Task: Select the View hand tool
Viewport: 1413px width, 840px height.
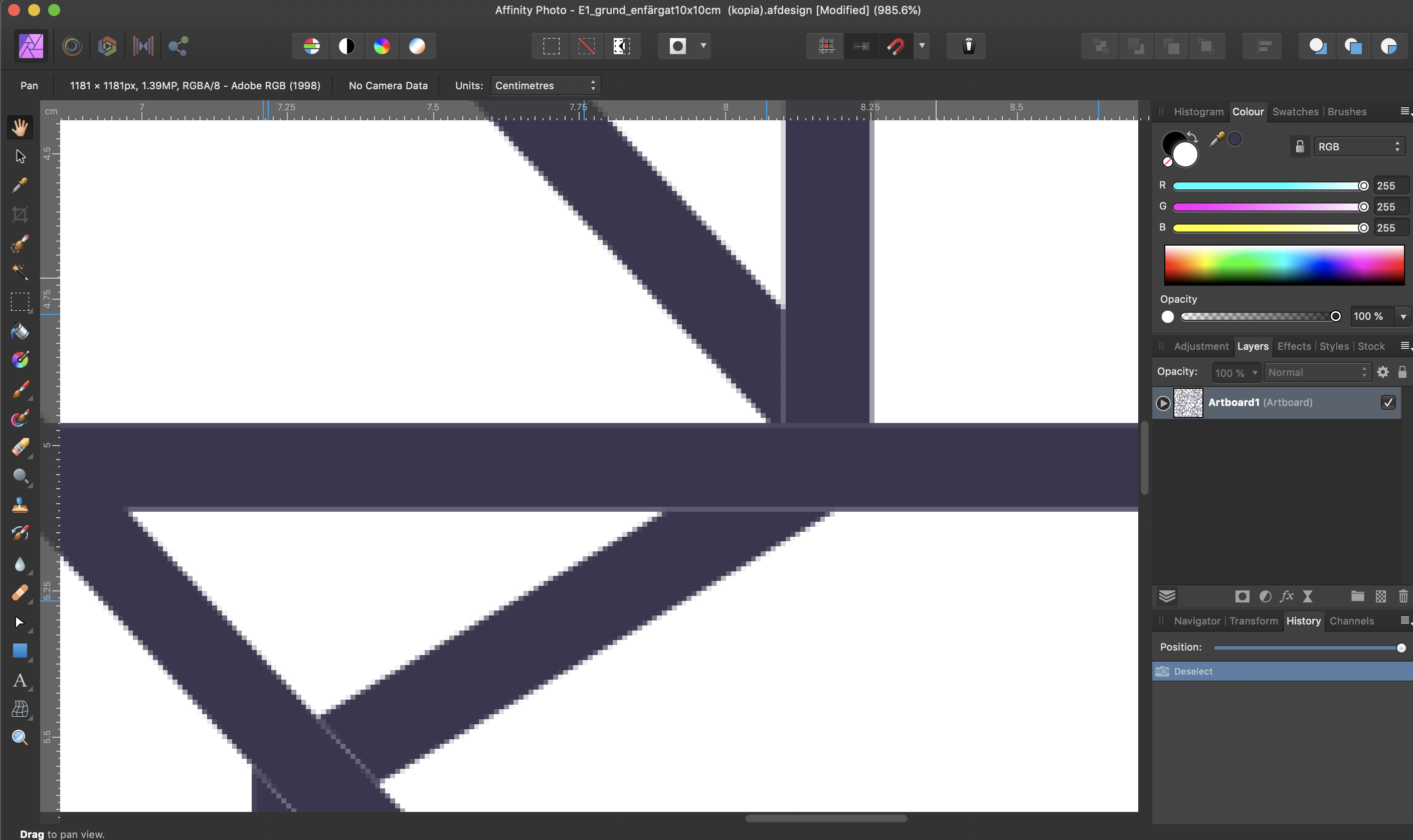Action: pos(20,127)
